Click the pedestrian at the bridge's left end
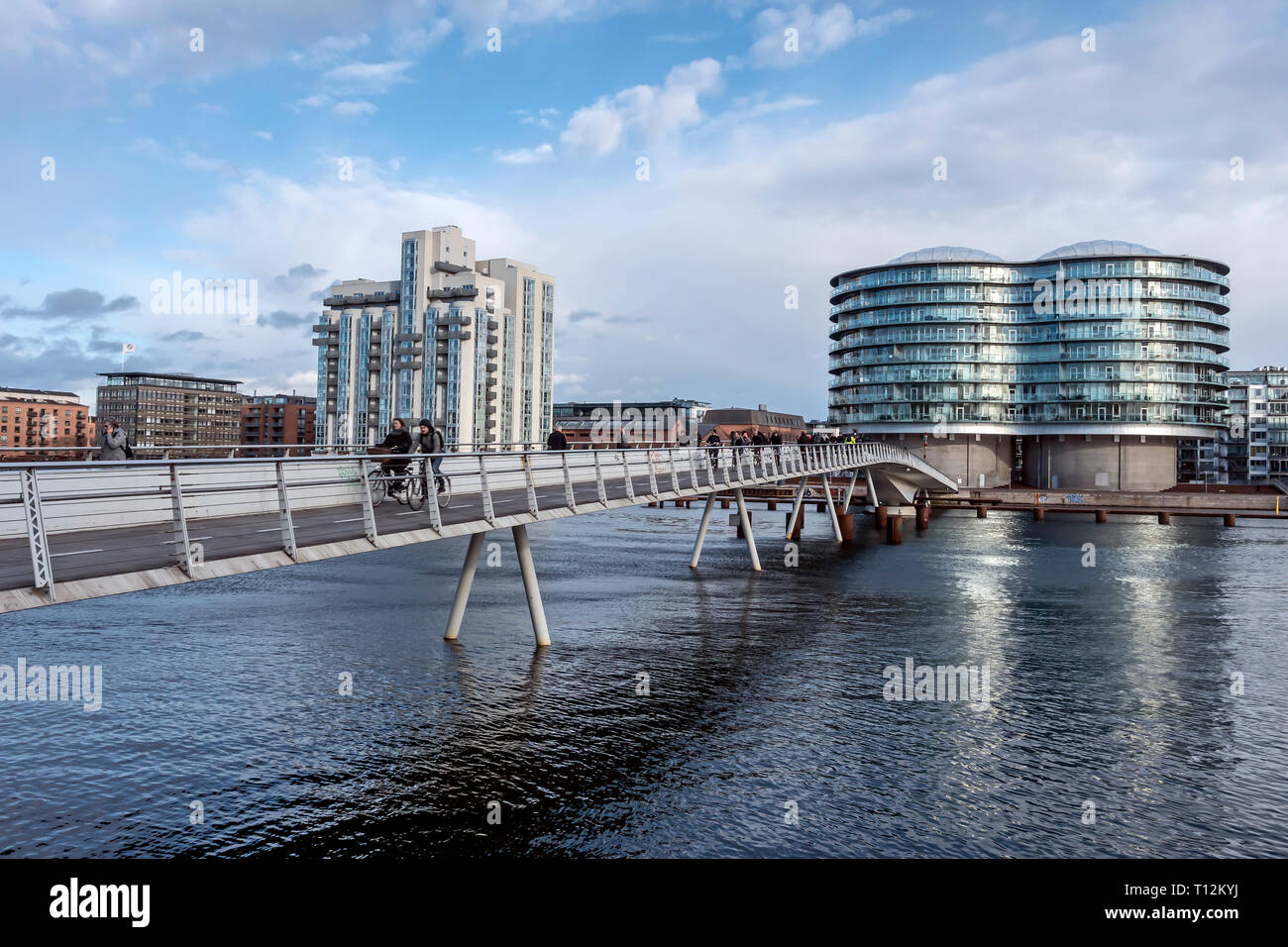The width and height of the screenshot is (1288, 947). [113, 441]
